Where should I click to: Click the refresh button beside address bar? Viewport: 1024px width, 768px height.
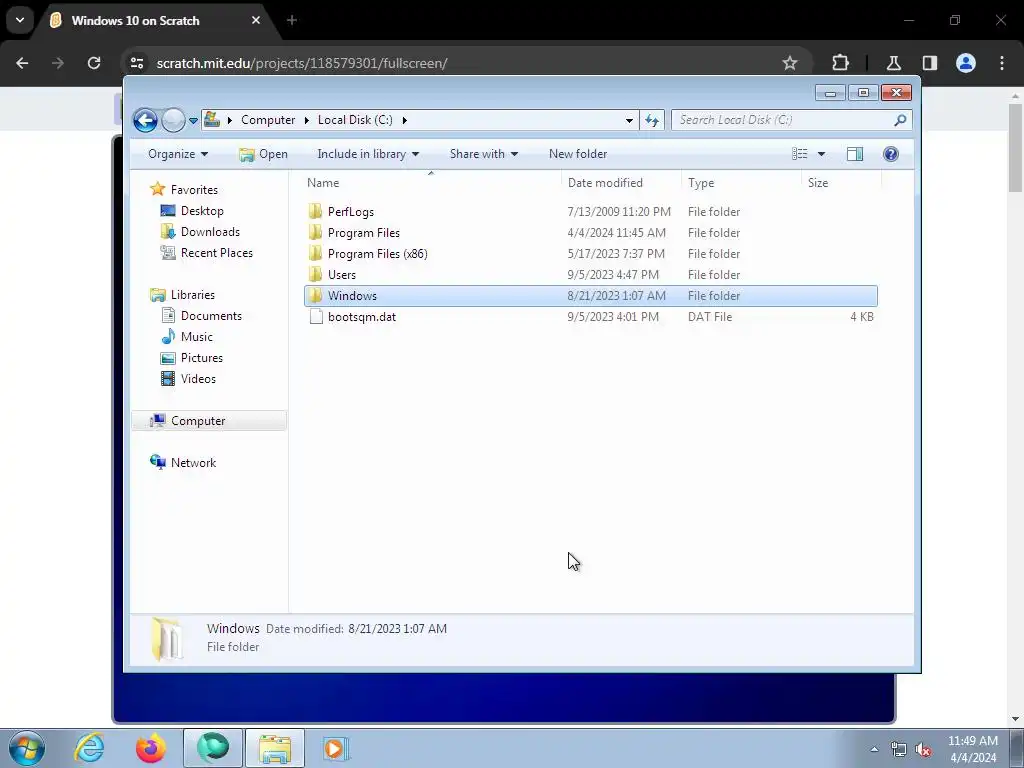652,120
